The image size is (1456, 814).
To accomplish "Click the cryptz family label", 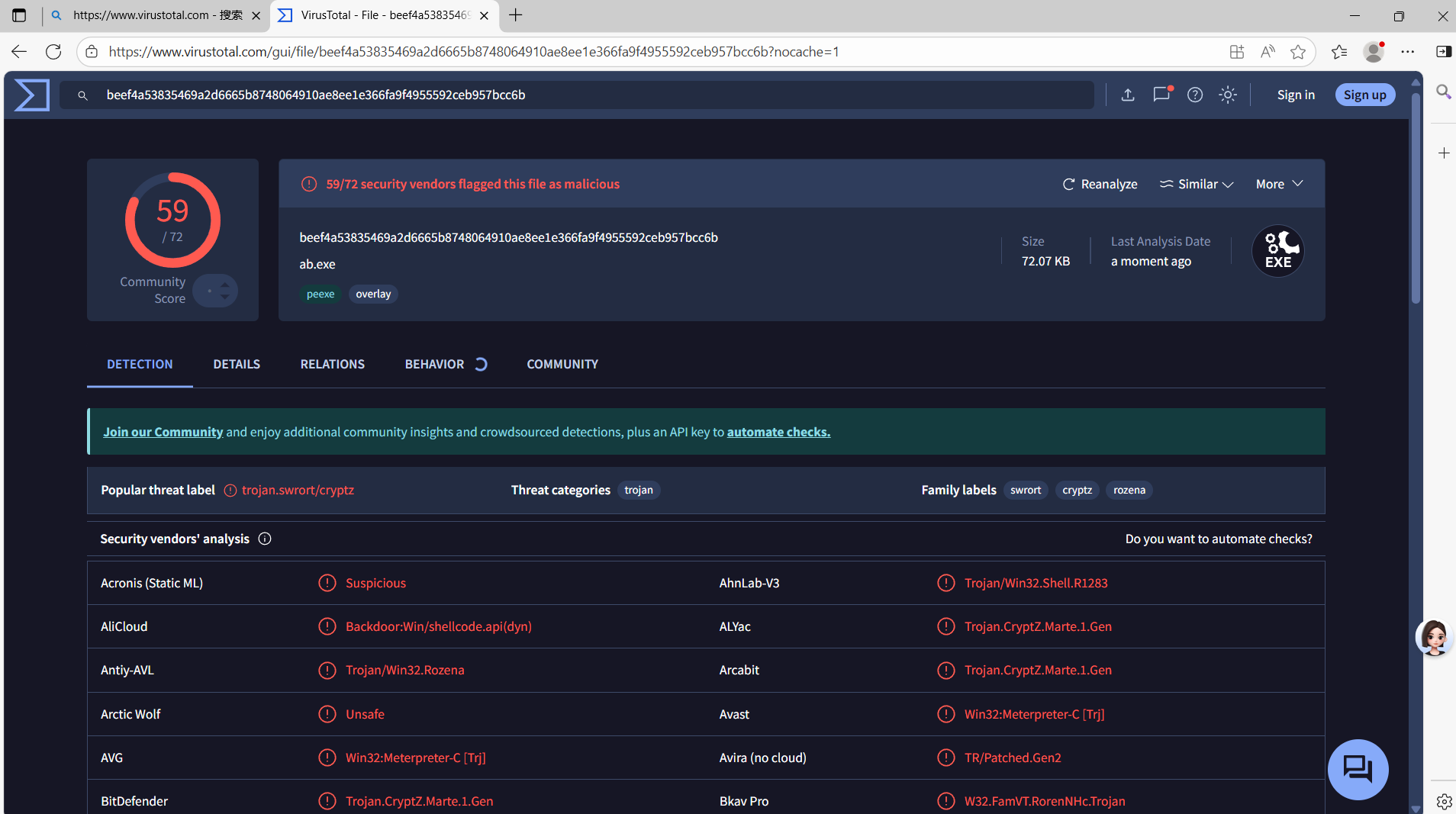I will pyautogui.click(x=1077, y=490).
